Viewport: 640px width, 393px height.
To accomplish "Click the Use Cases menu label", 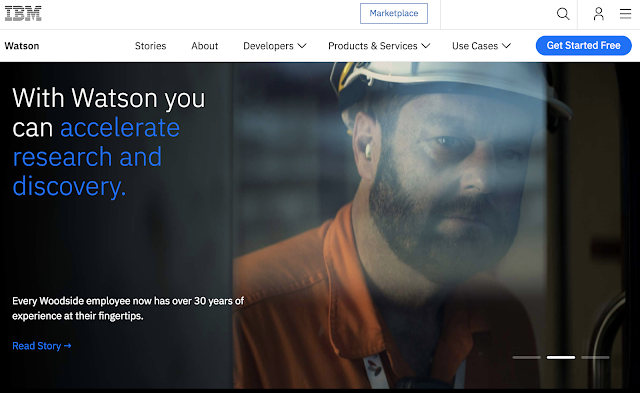I will pyautogui.click(x=475, y=46).
